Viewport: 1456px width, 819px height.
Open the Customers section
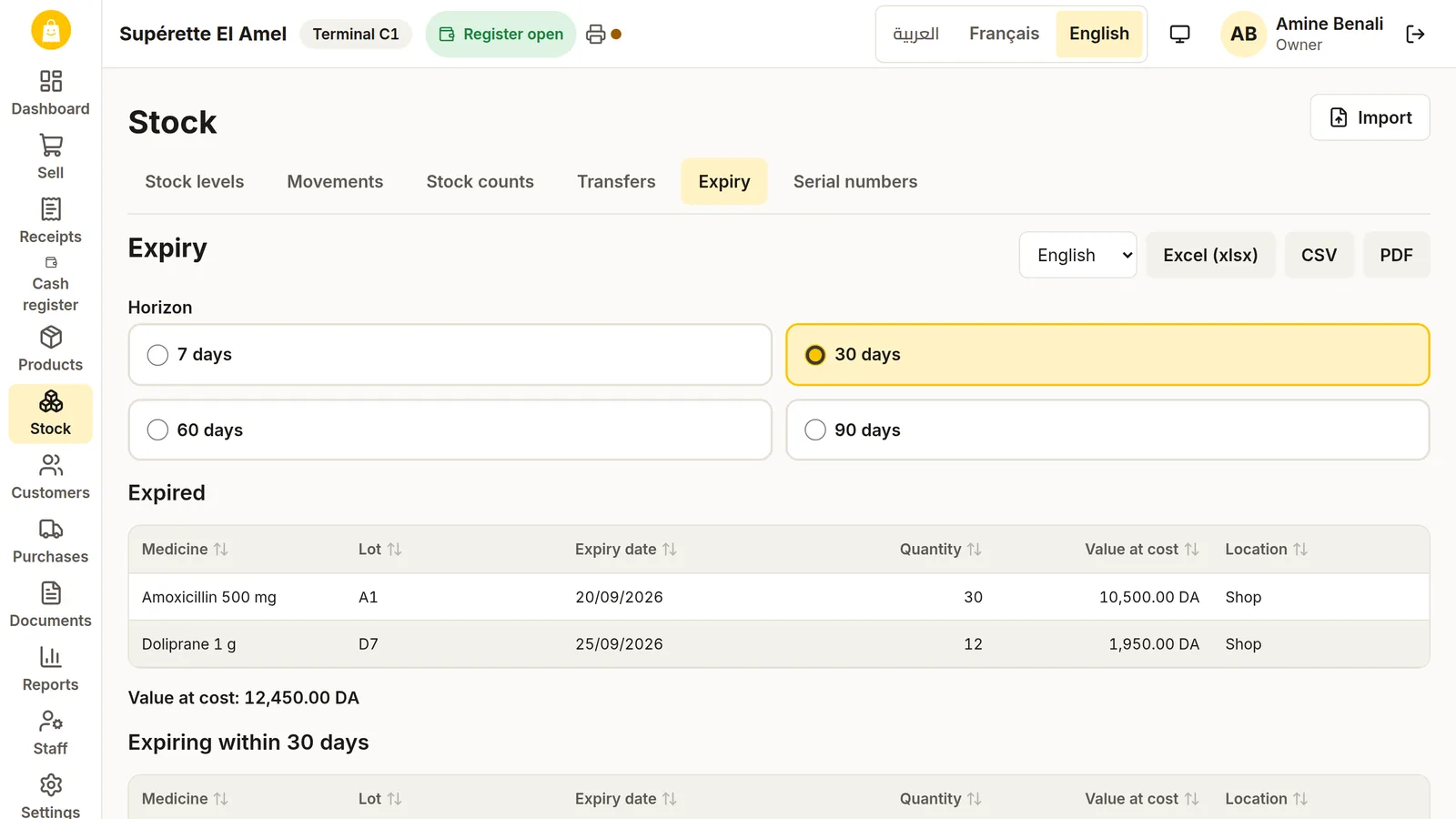click(51, 478)
